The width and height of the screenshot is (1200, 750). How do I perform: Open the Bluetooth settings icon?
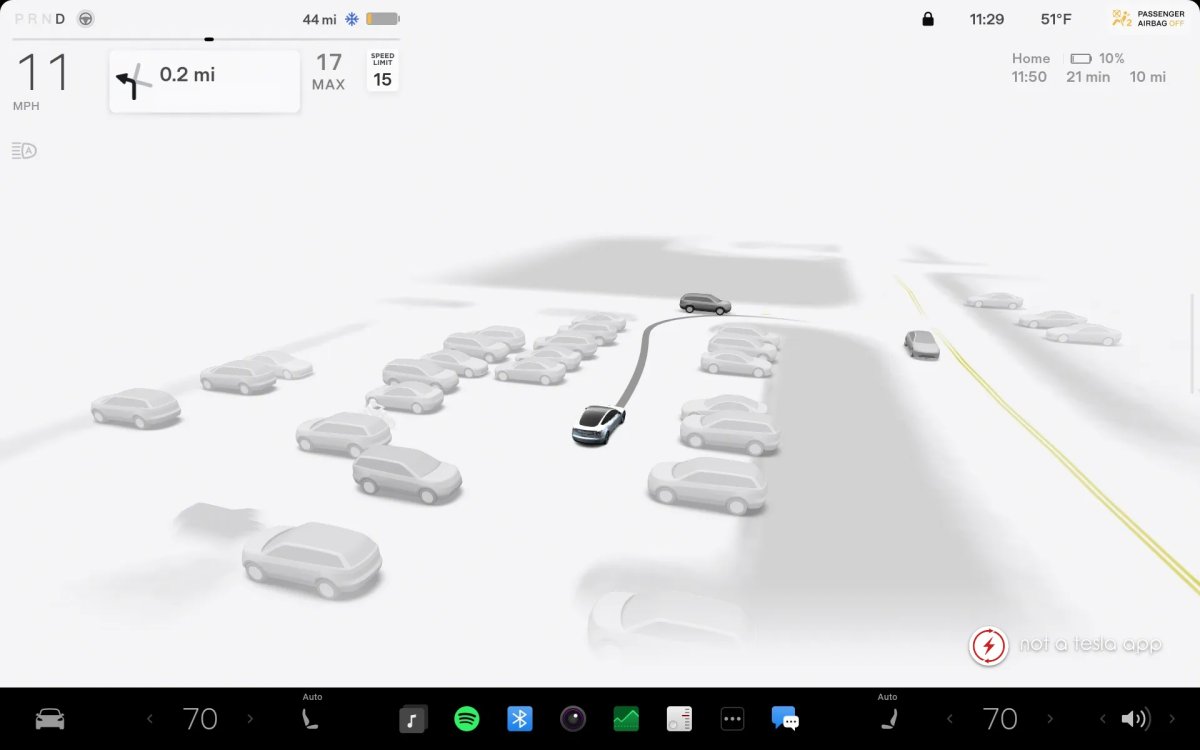click(x=519, y=718)
